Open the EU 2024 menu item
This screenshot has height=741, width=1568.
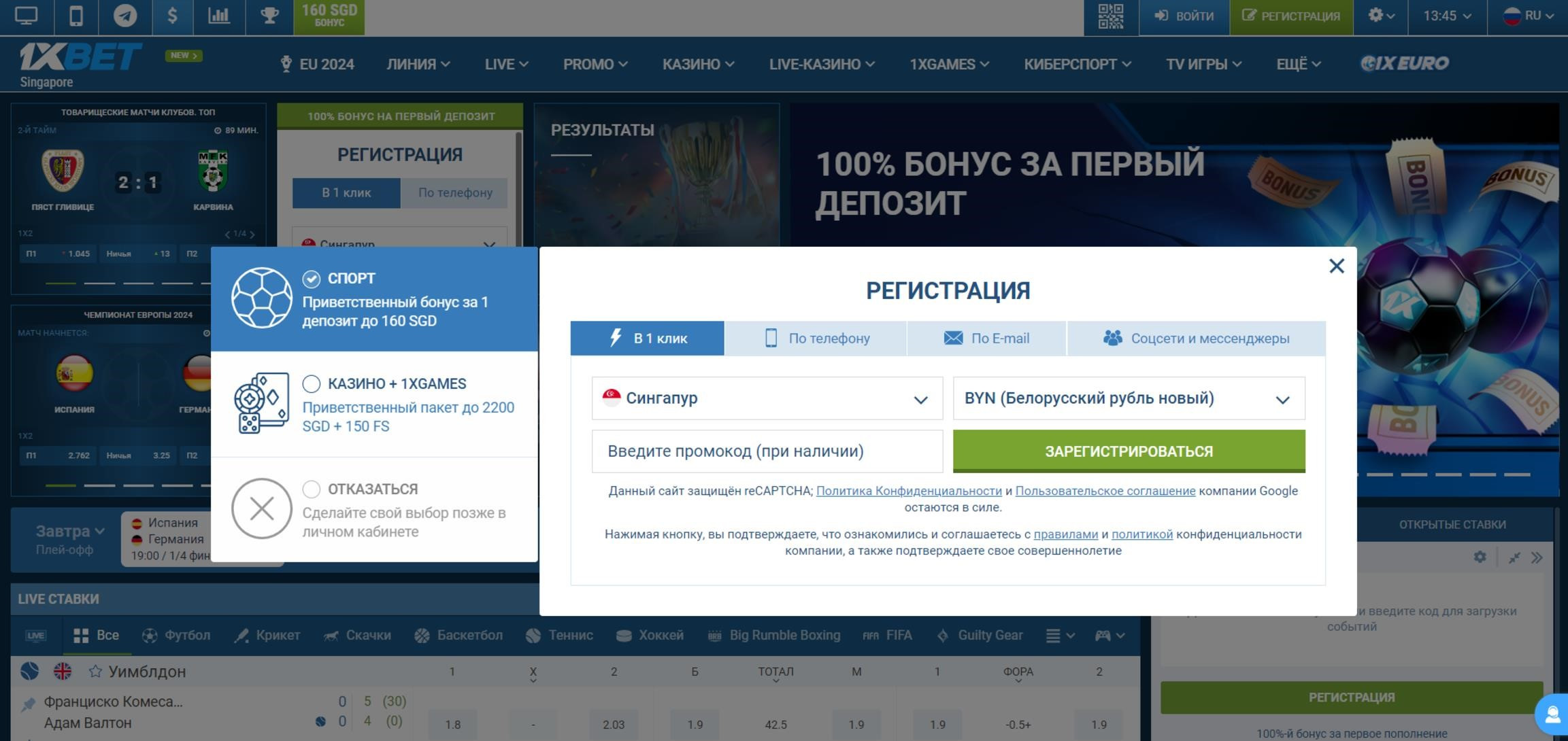317,65
